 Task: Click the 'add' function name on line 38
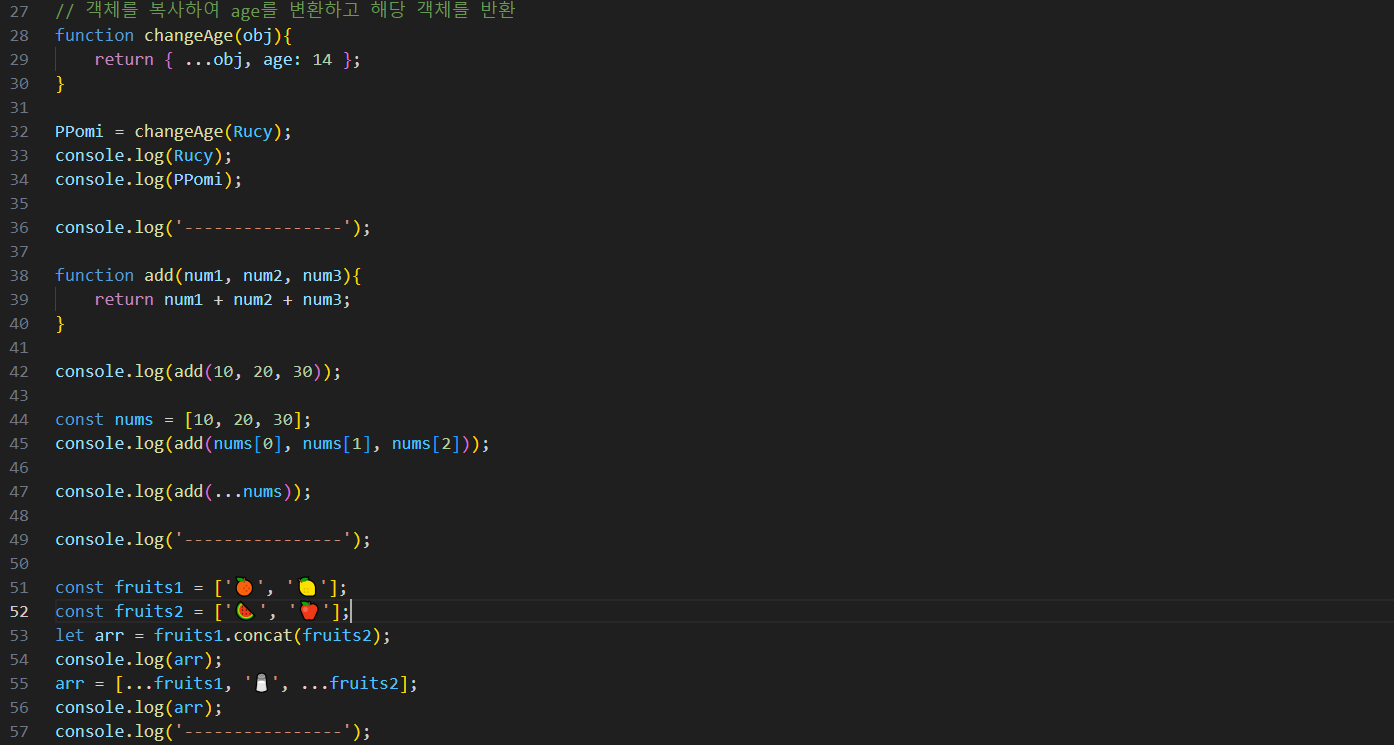pos(159,275)
